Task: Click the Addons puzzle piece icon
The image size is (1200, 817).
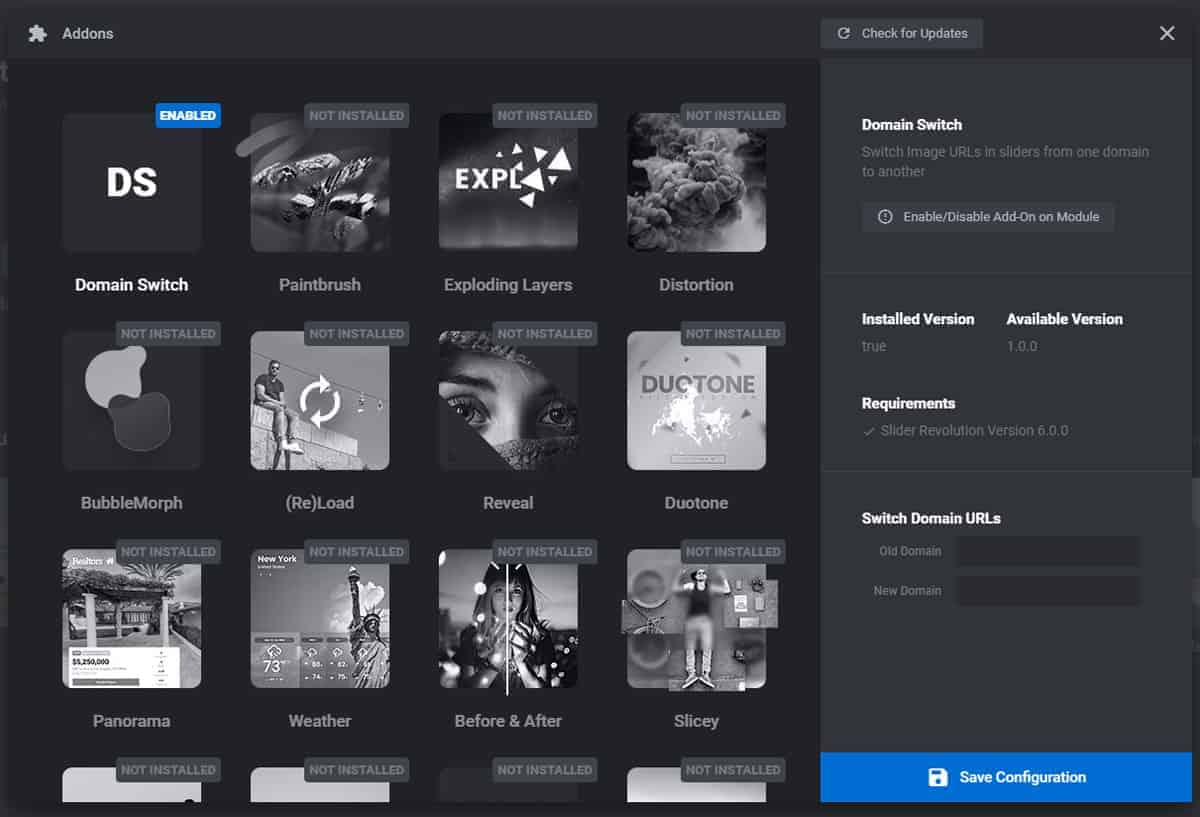Action: click(x=38, y=33)
